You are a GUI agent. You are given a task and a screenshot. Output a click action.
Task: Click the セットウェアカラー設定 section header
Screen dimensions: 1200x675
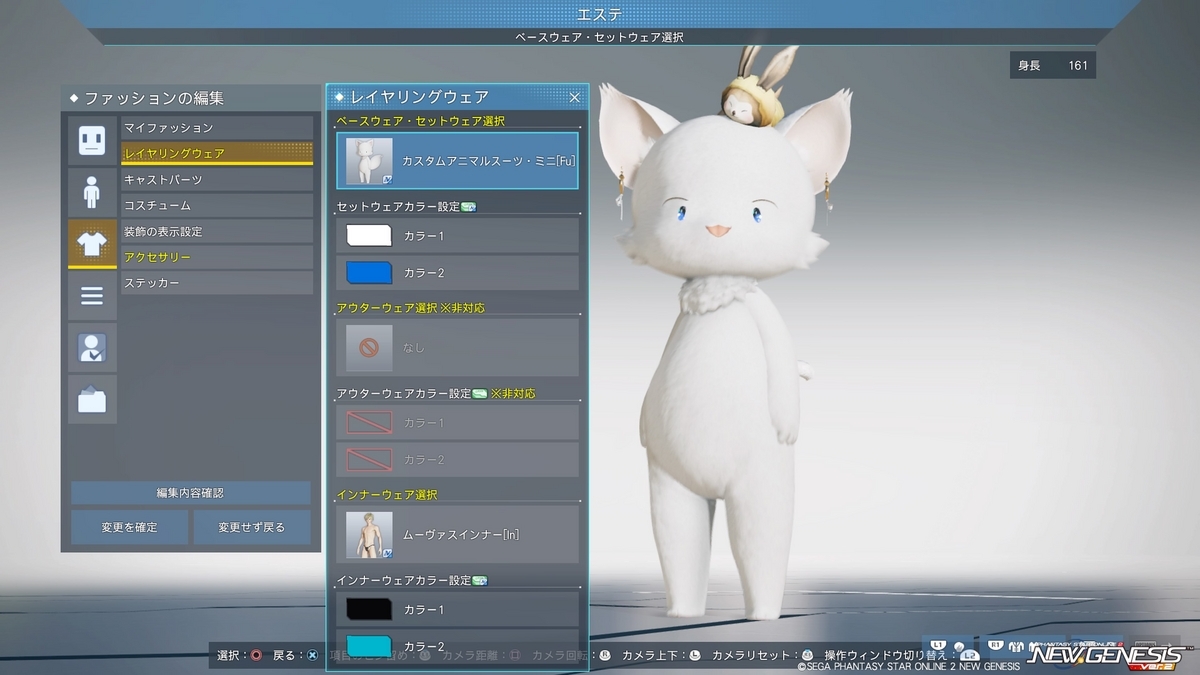click(x=398, y=207)
